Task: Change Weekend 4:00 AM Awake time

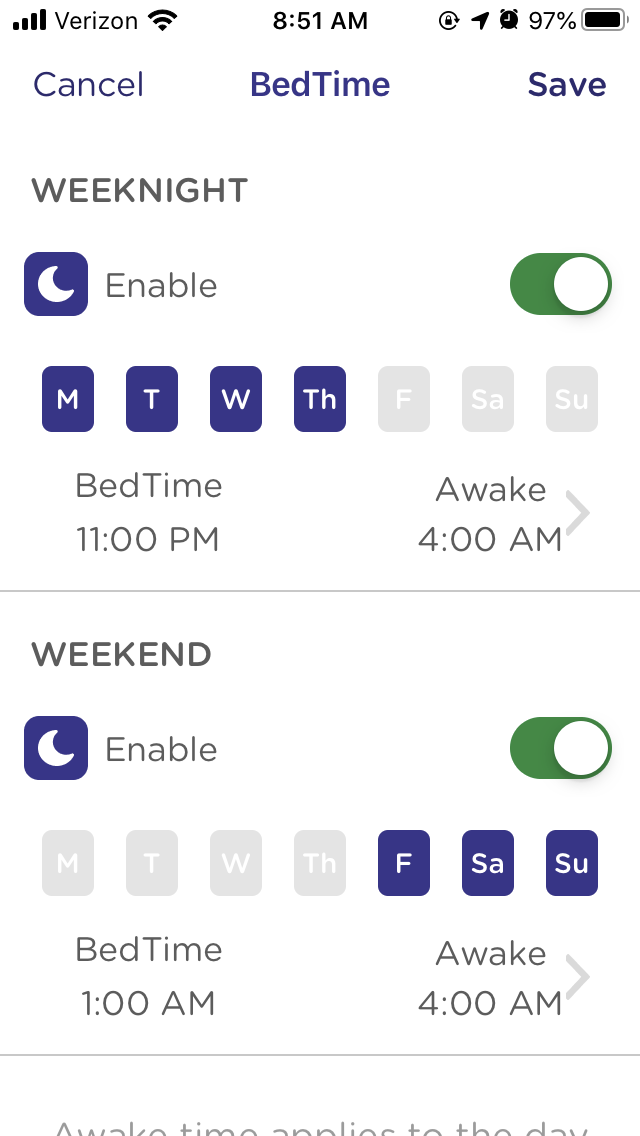Action: tap(490, 1003)
